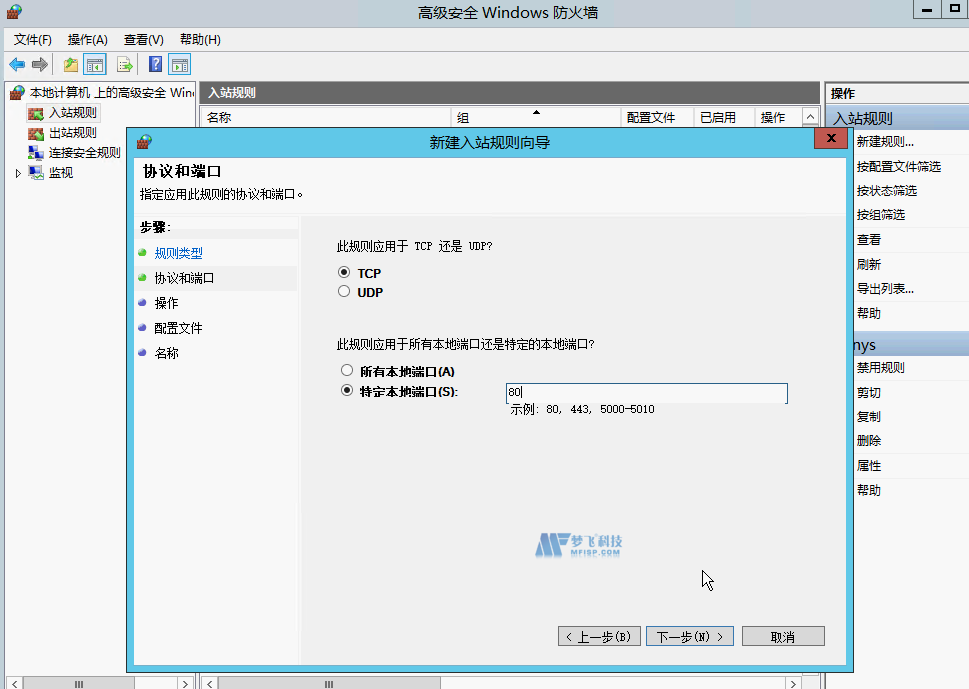Select the 连接安全规则 sidebar icon
The image size is (969, 689).
click(x=34, y=152)
